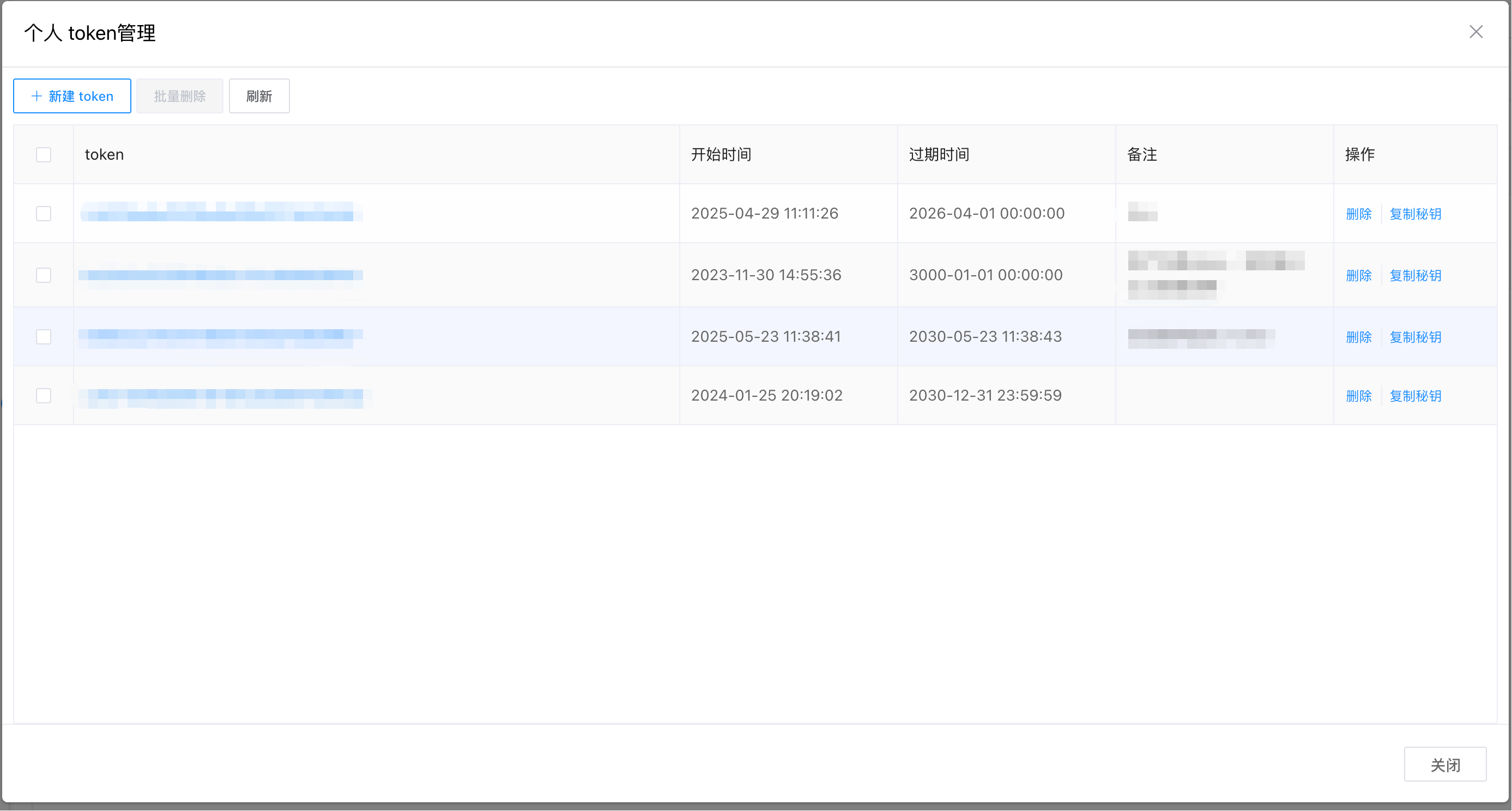Image resolution: width=1512 pixels, height=811 pixels.
Task: Click 复制秘钥 for token expiring 2030-05-23
Action: pyautogui.click(x=1415, y=337)
